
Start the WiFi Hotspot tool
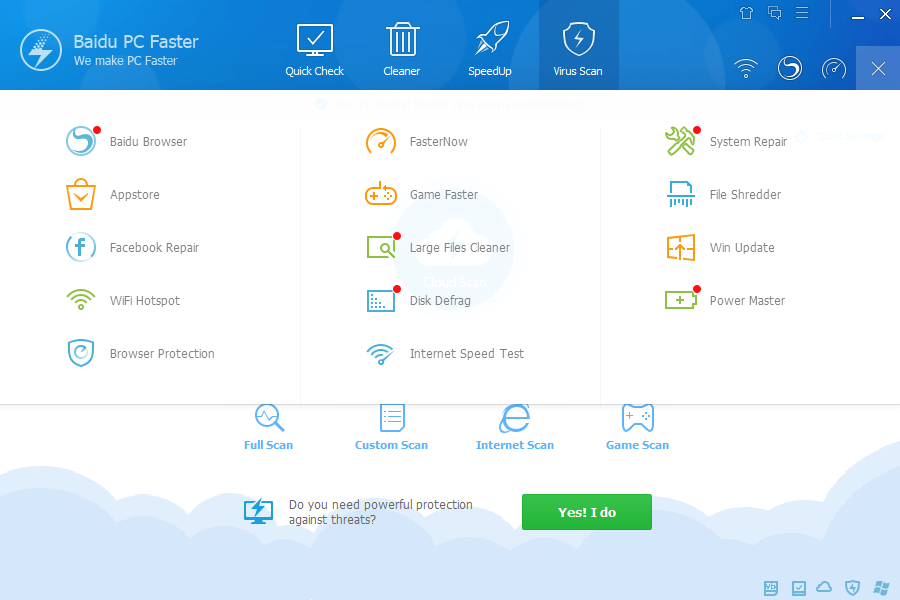(x=122, y=300)
